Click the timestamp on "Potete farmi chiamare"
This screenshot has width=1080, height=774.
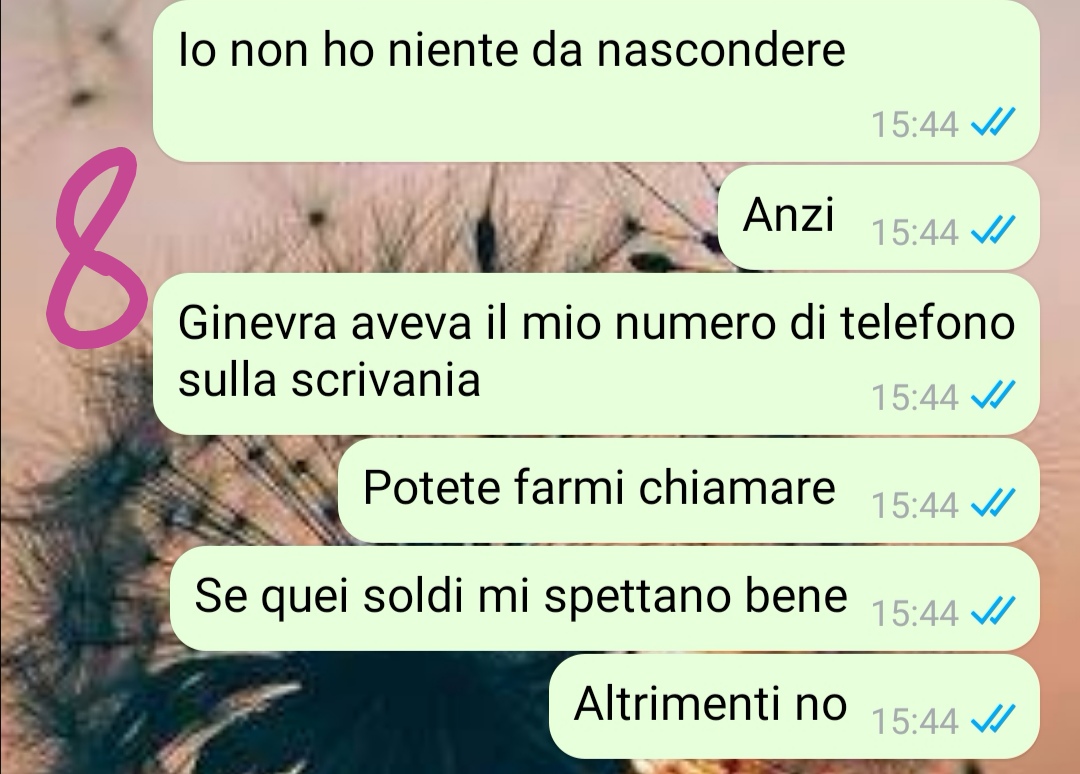[x=915, y=505]
